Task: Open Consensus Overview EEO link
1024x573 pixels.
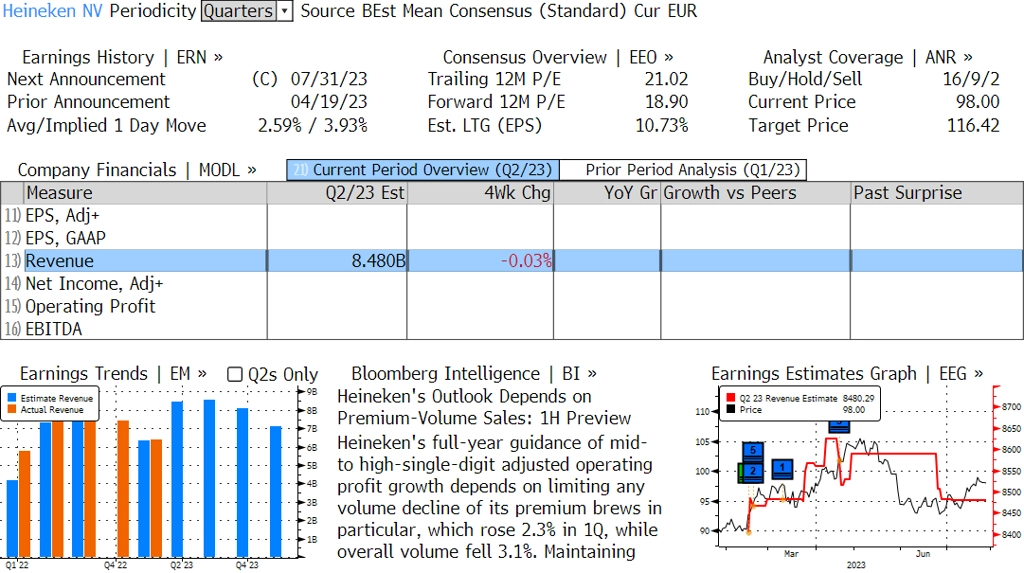Action: (x=558, y=57)
